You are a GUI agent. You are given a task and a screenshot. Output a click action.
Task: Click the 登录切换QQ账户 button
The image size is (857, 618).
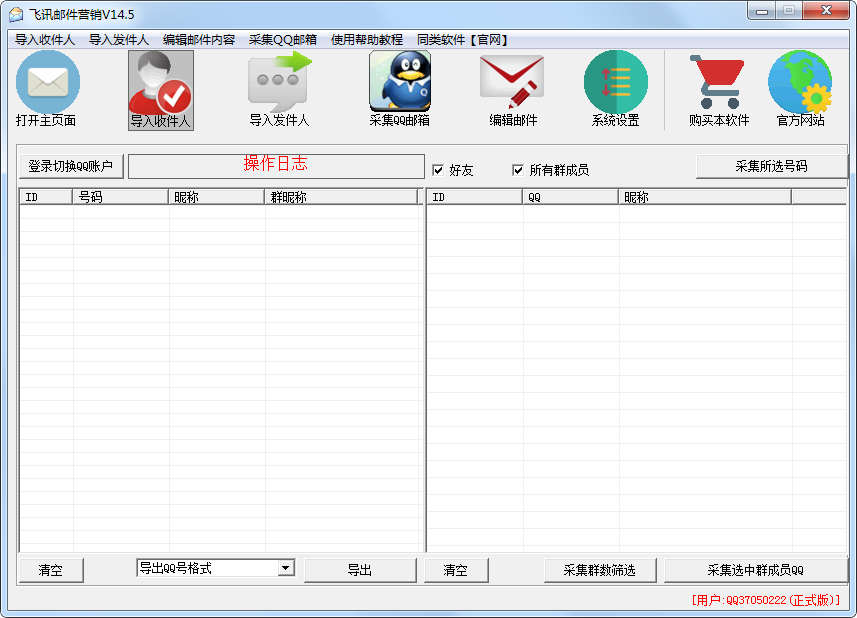(x=71, y=166)
